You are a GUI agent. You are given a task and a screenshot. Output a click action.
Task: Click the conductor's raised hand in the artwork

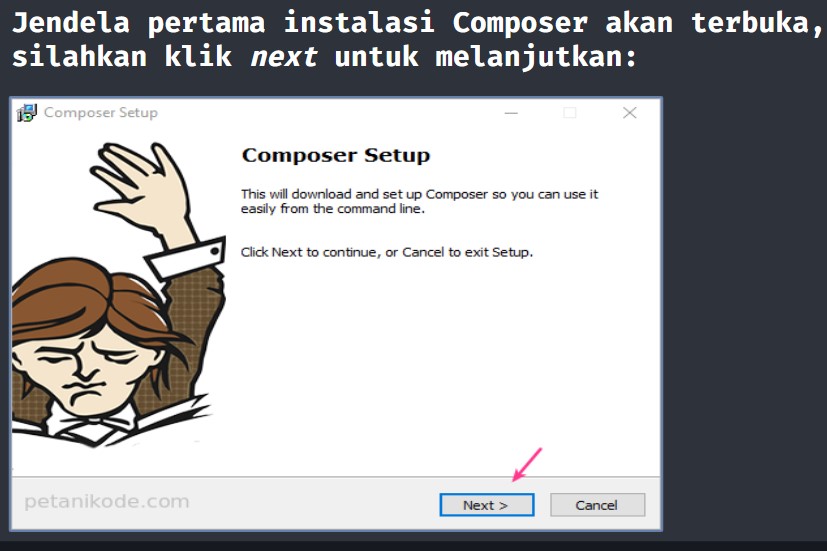[140, 185]
